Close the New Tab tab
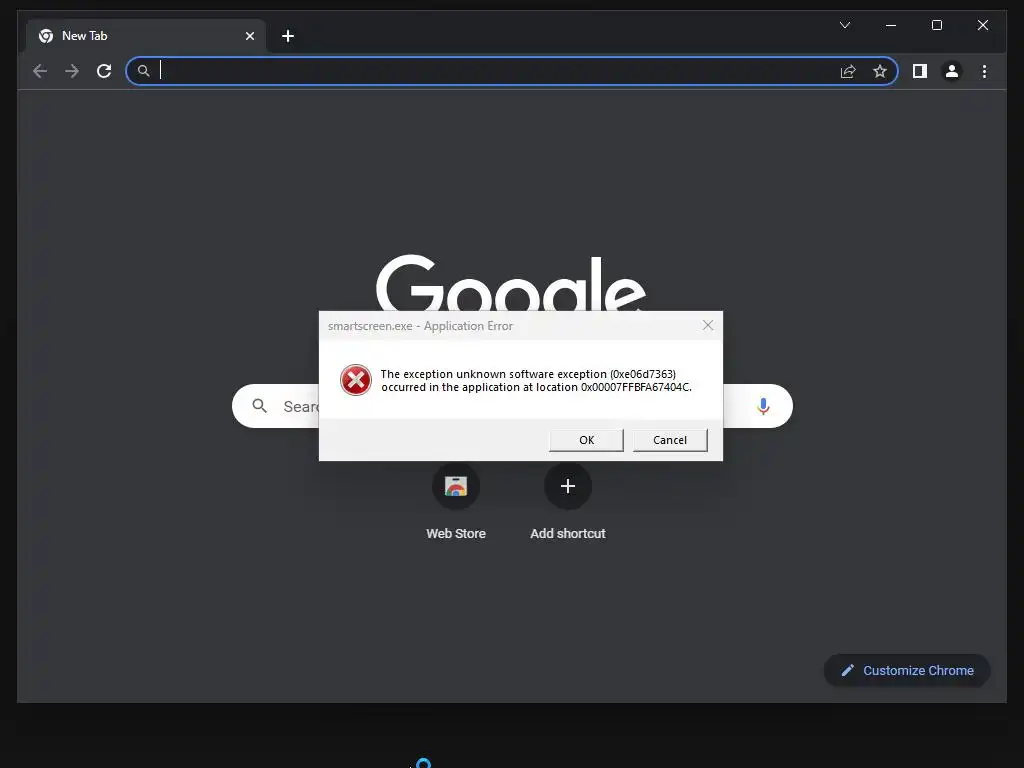 click(x=249, y=36)
